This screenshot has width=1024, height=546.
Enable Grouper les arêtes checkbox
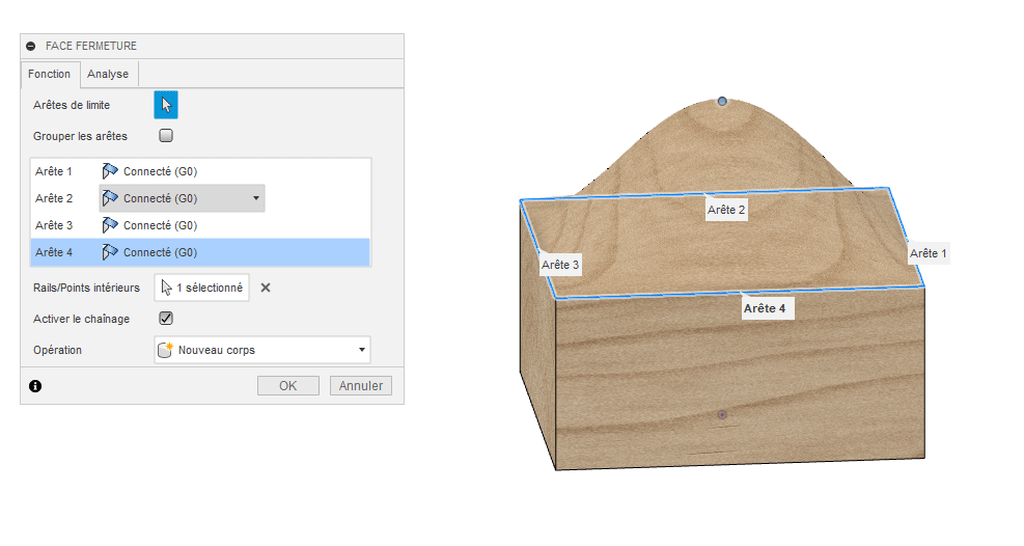click(x=166, y=136)
